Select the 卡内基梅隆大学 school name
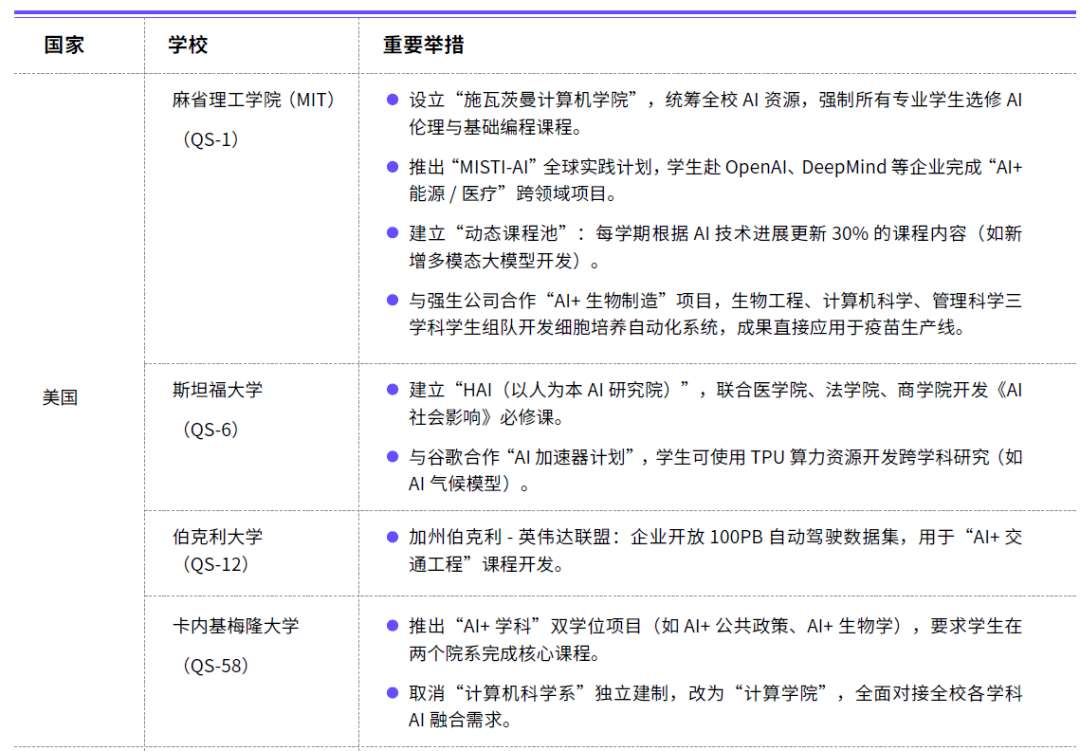This screenshot has height=751, width=1080. pos(235,626)
